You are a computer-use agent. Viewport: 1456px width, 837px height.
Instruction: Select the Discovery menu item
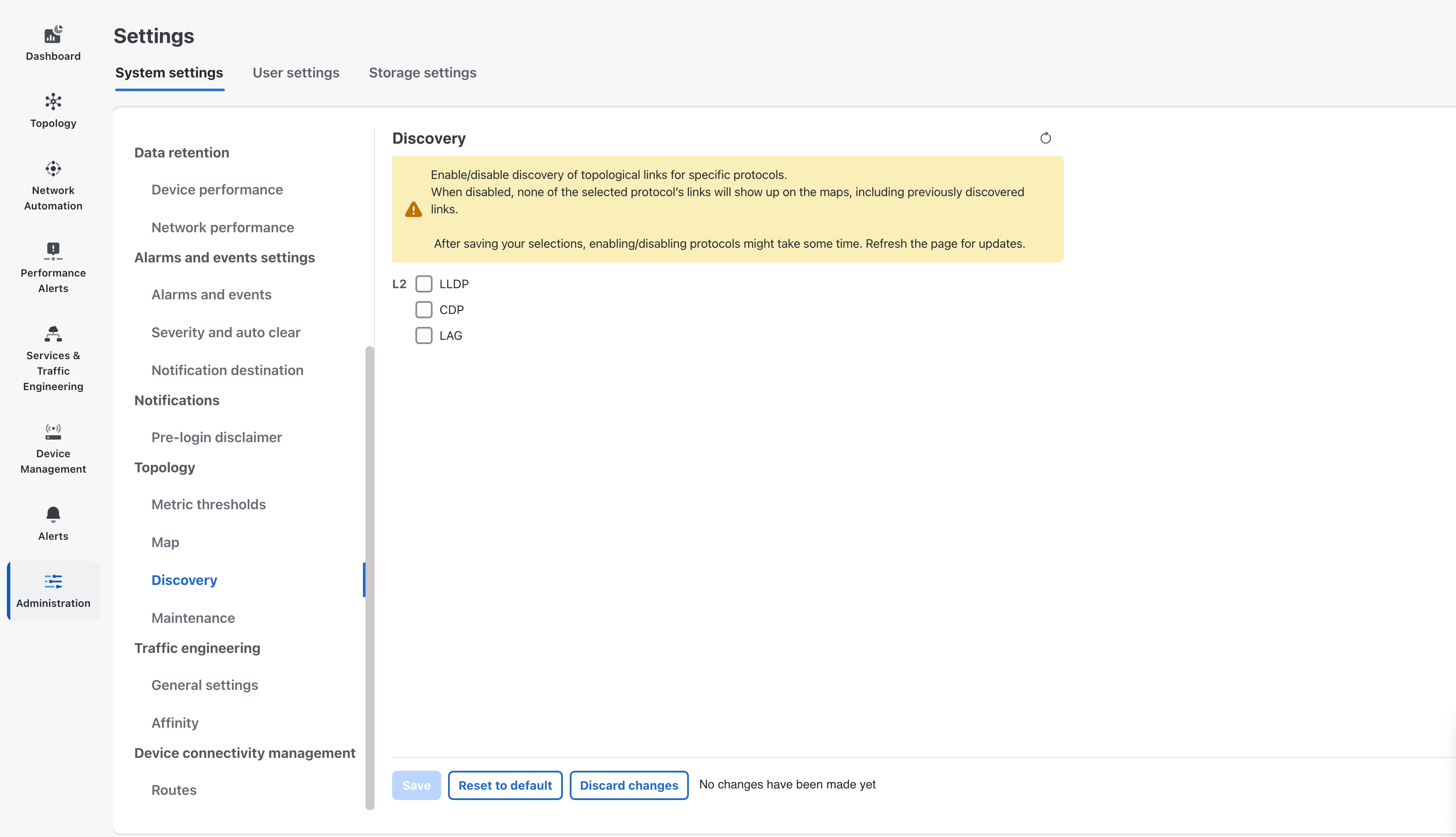pyautogui.click(x=184, y=581)
